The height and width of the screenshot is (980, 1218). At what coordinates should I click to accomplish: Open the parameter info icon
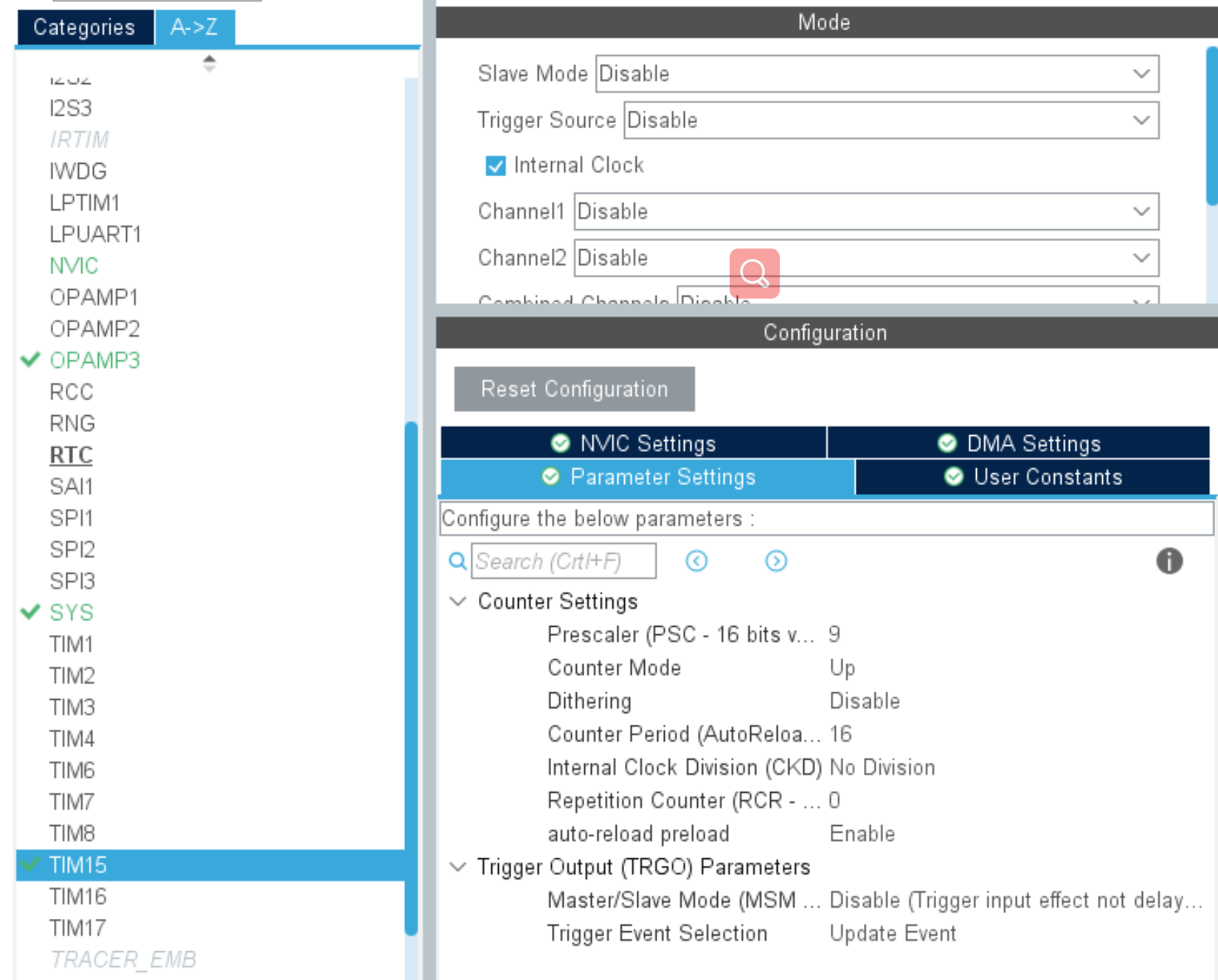(x=1169, y=561)
